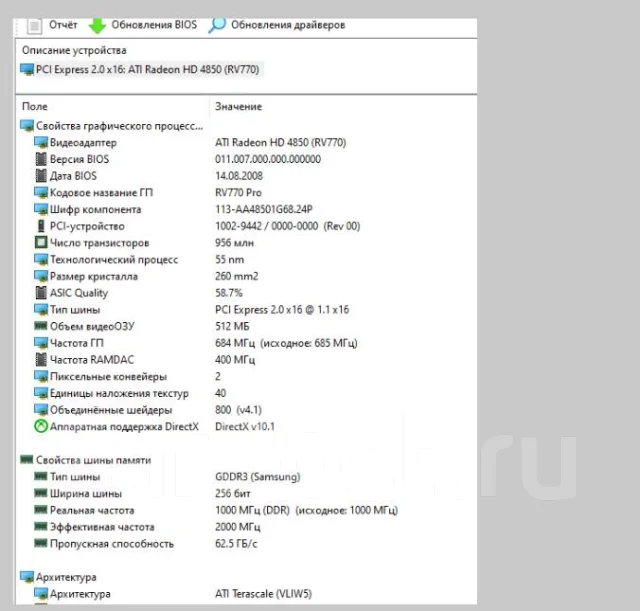Screen dimensions: 640x611
Task: Click the Пиксельные конвейеры icon
Action: 41,376
